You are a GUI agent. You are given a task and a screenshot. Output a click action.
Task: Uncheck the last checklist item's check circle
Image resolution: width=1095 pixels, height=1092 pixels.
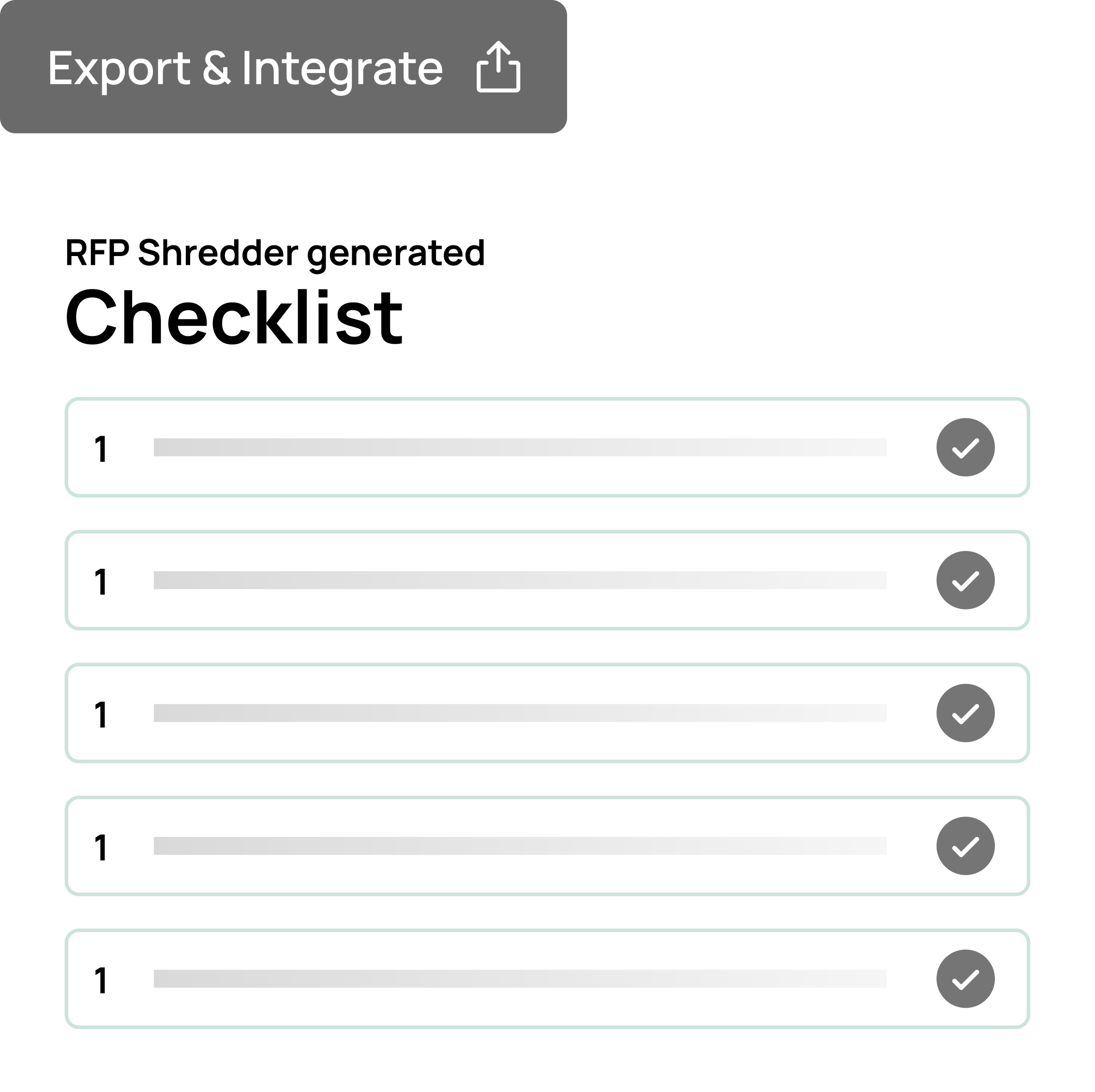tap(965, 978)
